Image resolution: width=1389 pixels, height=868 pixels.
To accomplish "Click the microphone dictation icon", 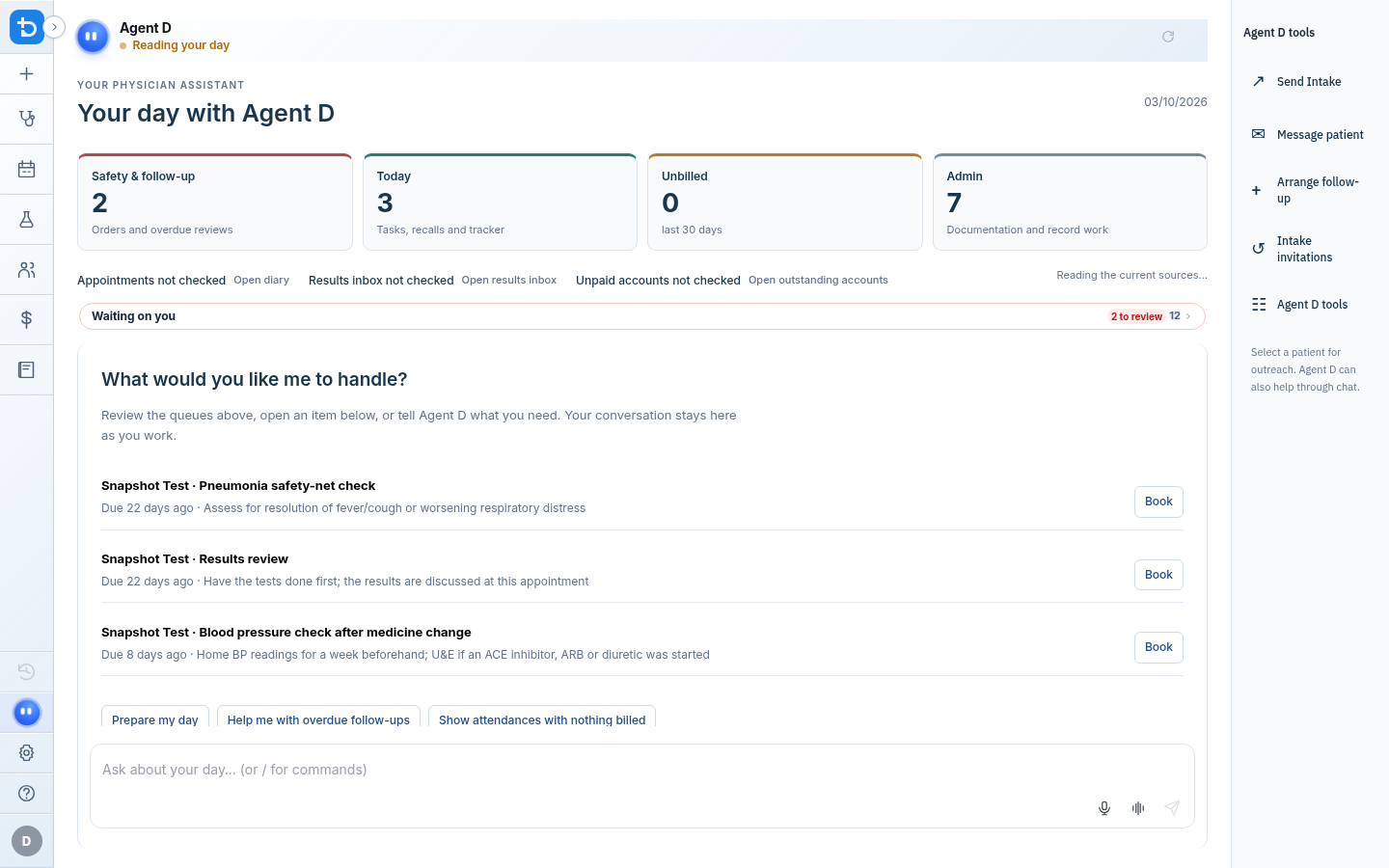I will 1104,808.
